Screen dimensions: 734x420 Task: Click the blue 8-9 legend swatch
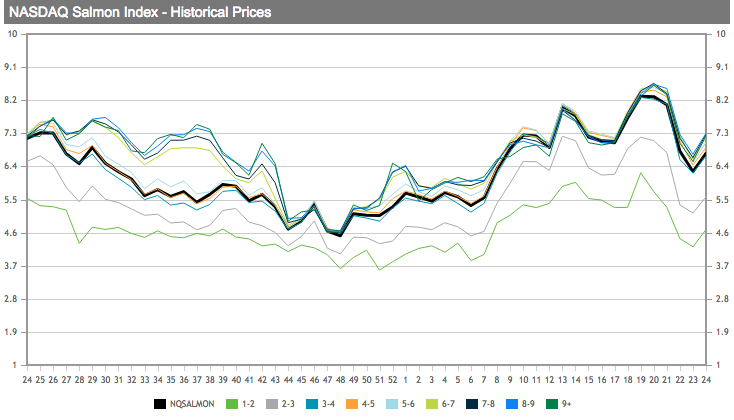pos(512,404)
